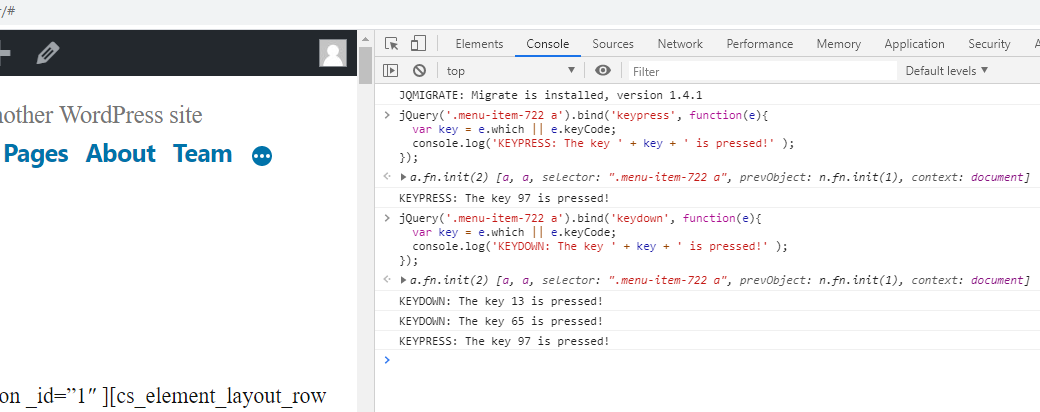Select the JQMIGRATE version log line

pos(550,95)
